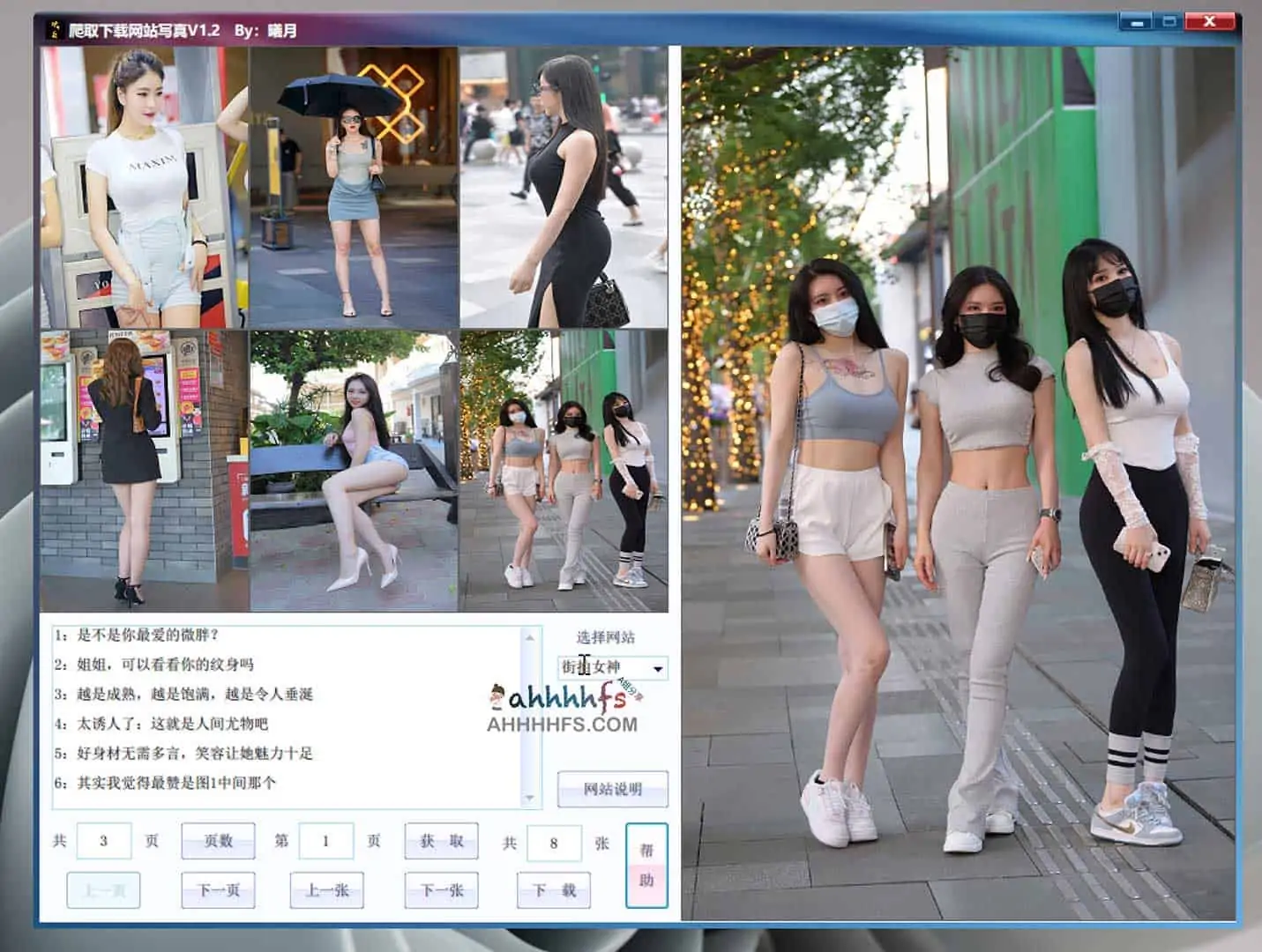
Task: Click comment 1 是不是你最爱的微胖
Action: 137,633
